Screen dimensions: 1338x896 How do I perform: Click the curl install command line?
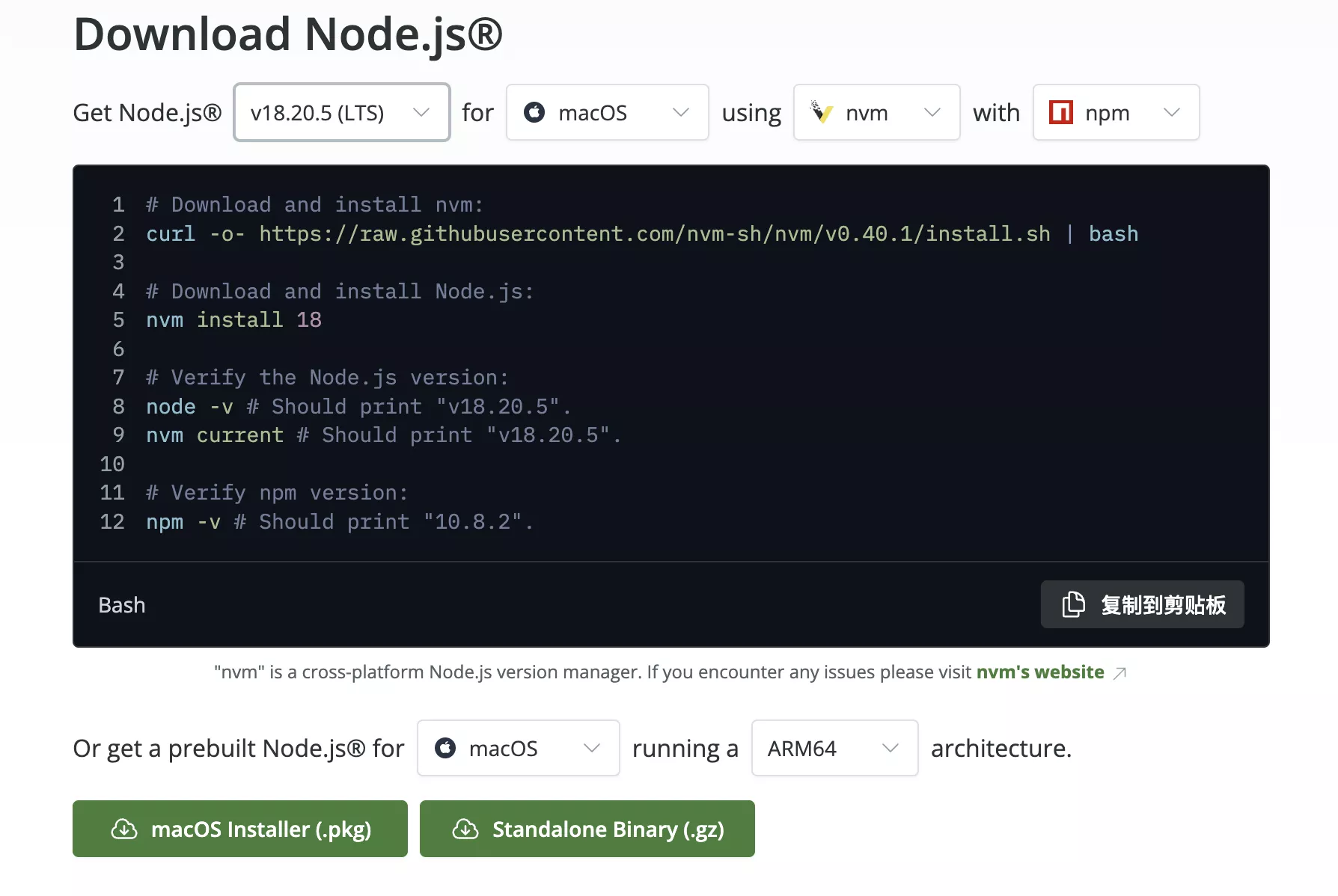click(642, 234)
